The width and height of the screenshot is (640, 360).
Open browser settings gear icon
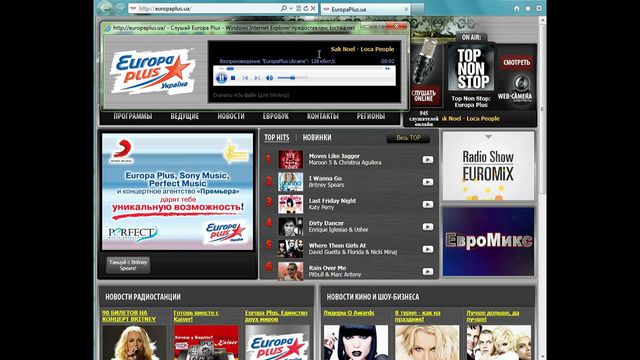(x=539, y=8)
